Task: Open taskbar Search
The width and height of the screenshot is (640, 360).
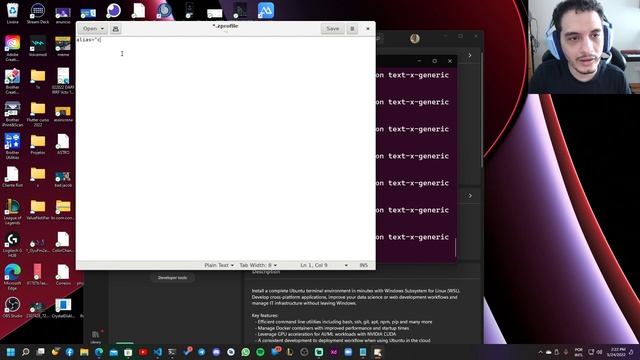Action: [x=26, y=352]
